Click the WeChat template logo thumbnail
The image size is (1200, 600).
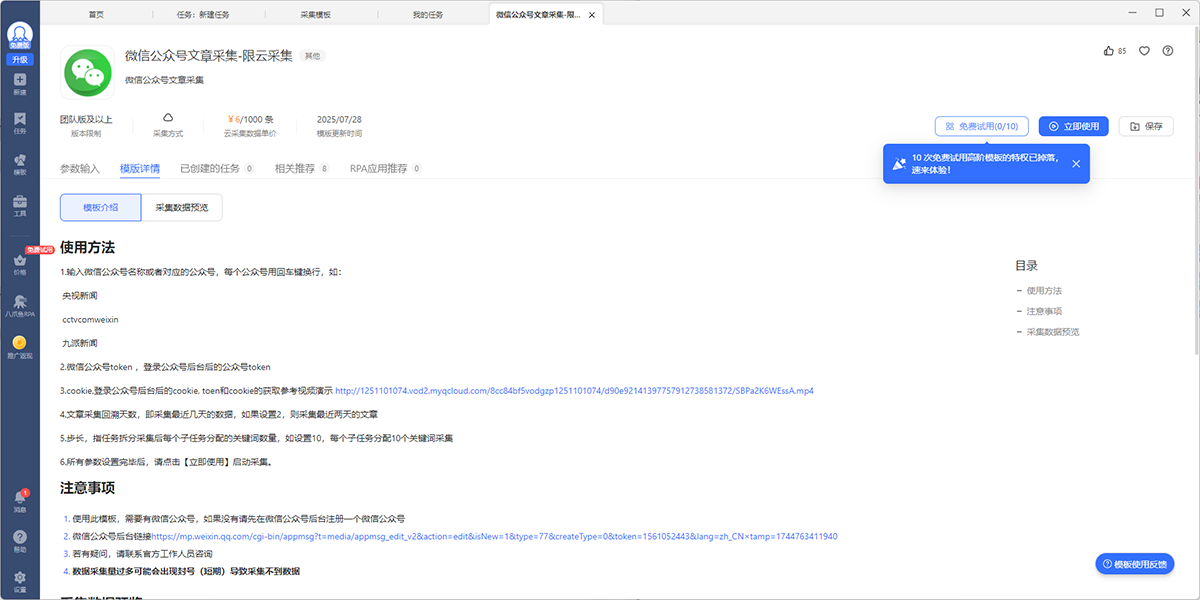87,72
